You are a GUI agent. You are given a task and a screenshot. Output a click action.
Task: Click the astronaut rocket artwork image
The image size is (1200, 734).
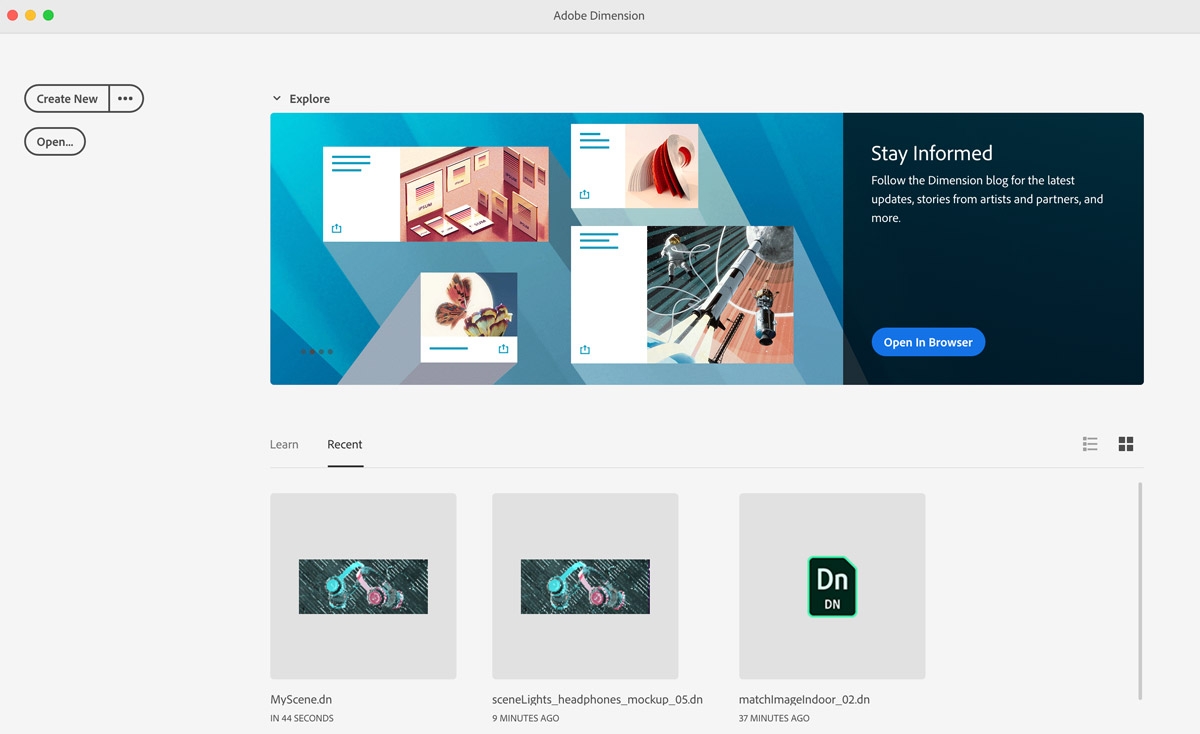point(720,294)
